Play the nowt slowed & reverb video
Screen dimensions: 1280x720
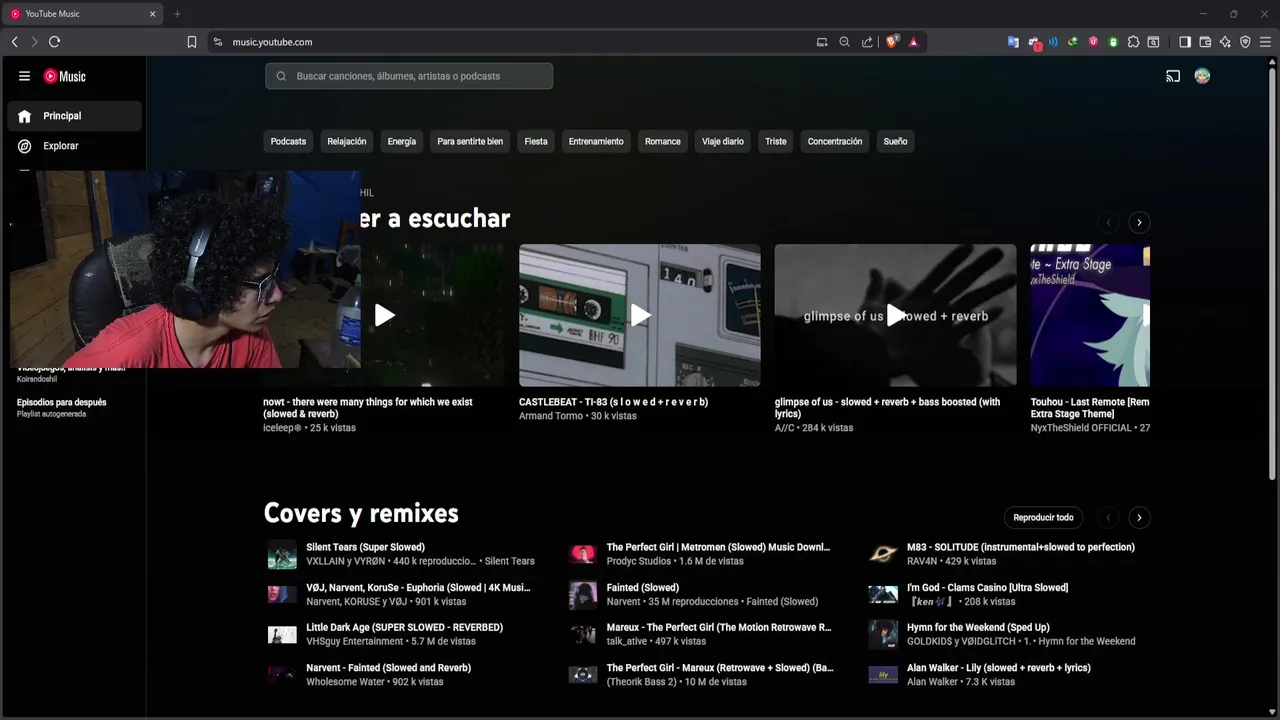(x=384, y=315)
